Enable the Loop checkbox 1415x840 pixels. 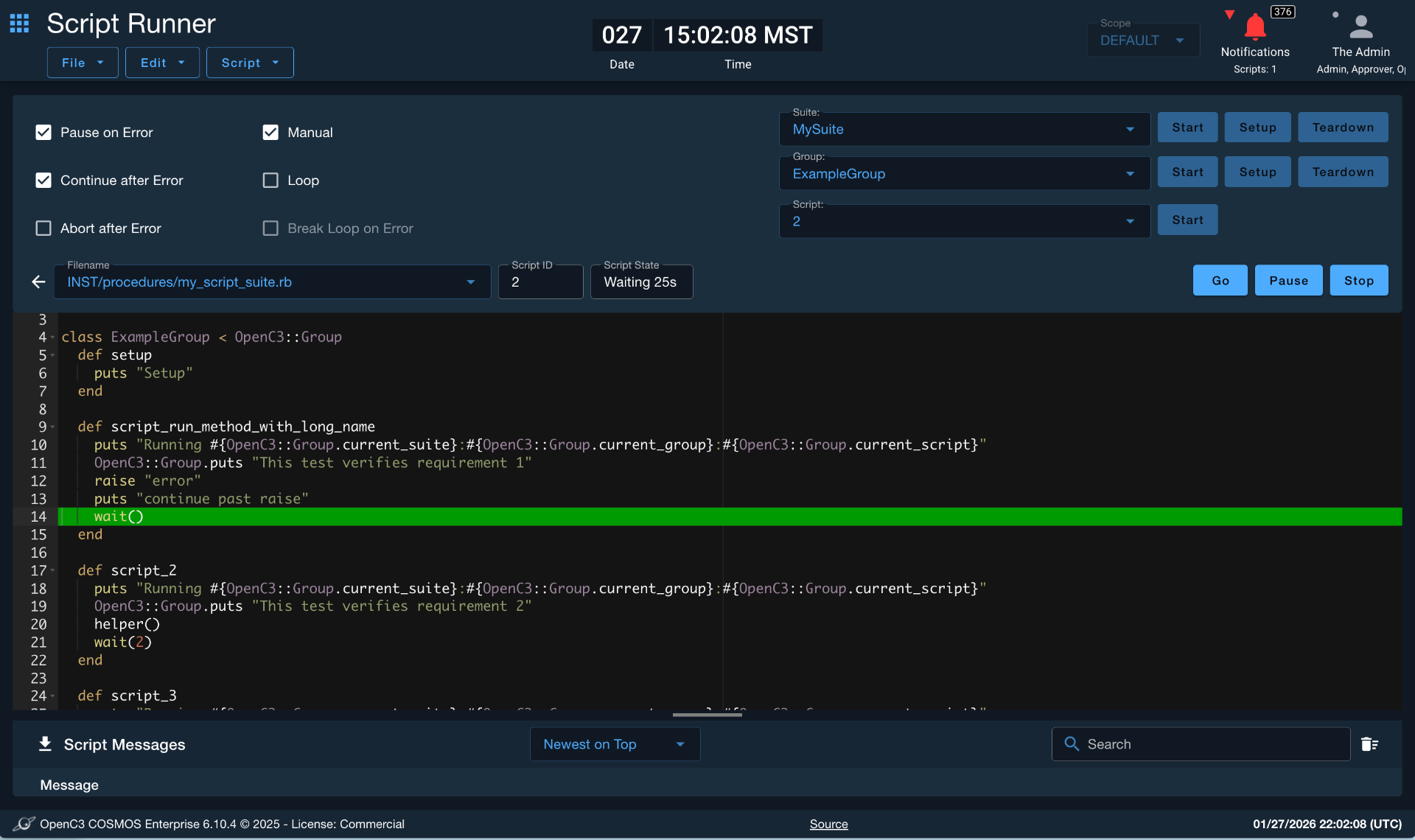(270, 181)
